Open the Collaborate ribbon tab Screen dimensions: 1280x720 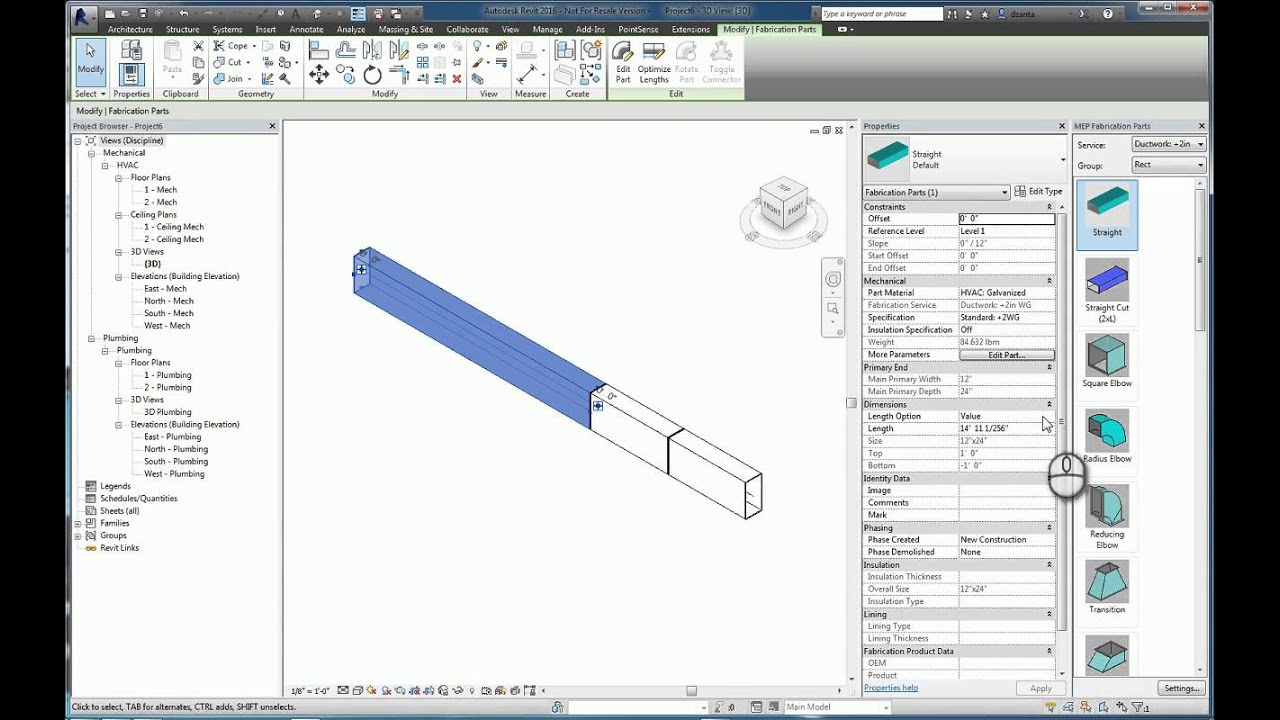coord(467,29)
